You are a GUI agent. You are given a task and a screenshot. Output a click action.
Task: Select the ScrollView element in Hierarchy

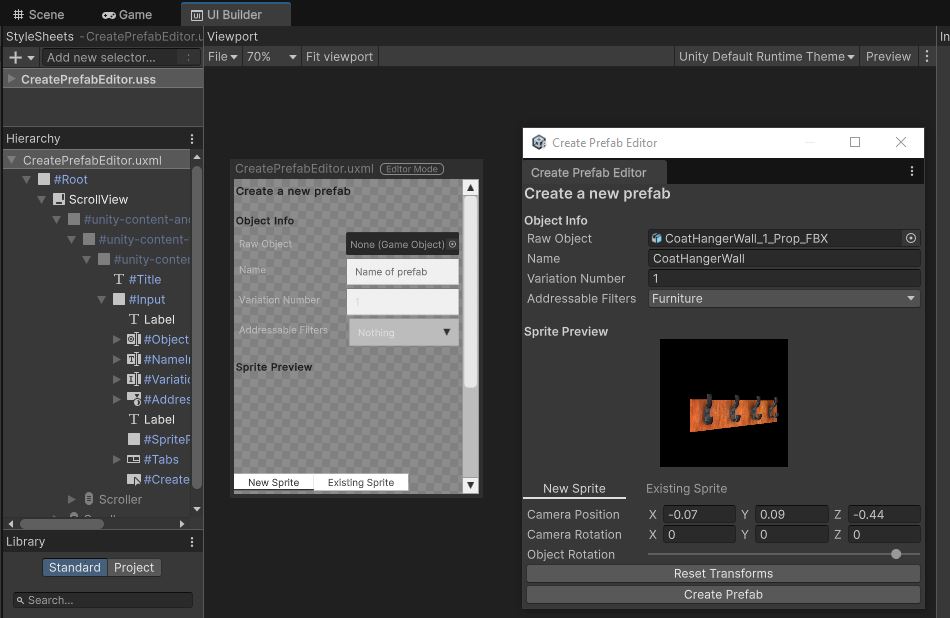click(98, 199)
